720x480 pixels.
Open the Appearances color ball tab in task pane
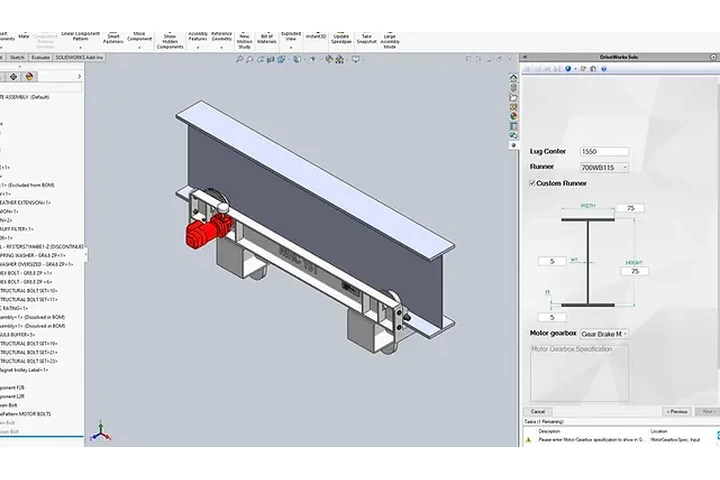click(x=513, y=116)
